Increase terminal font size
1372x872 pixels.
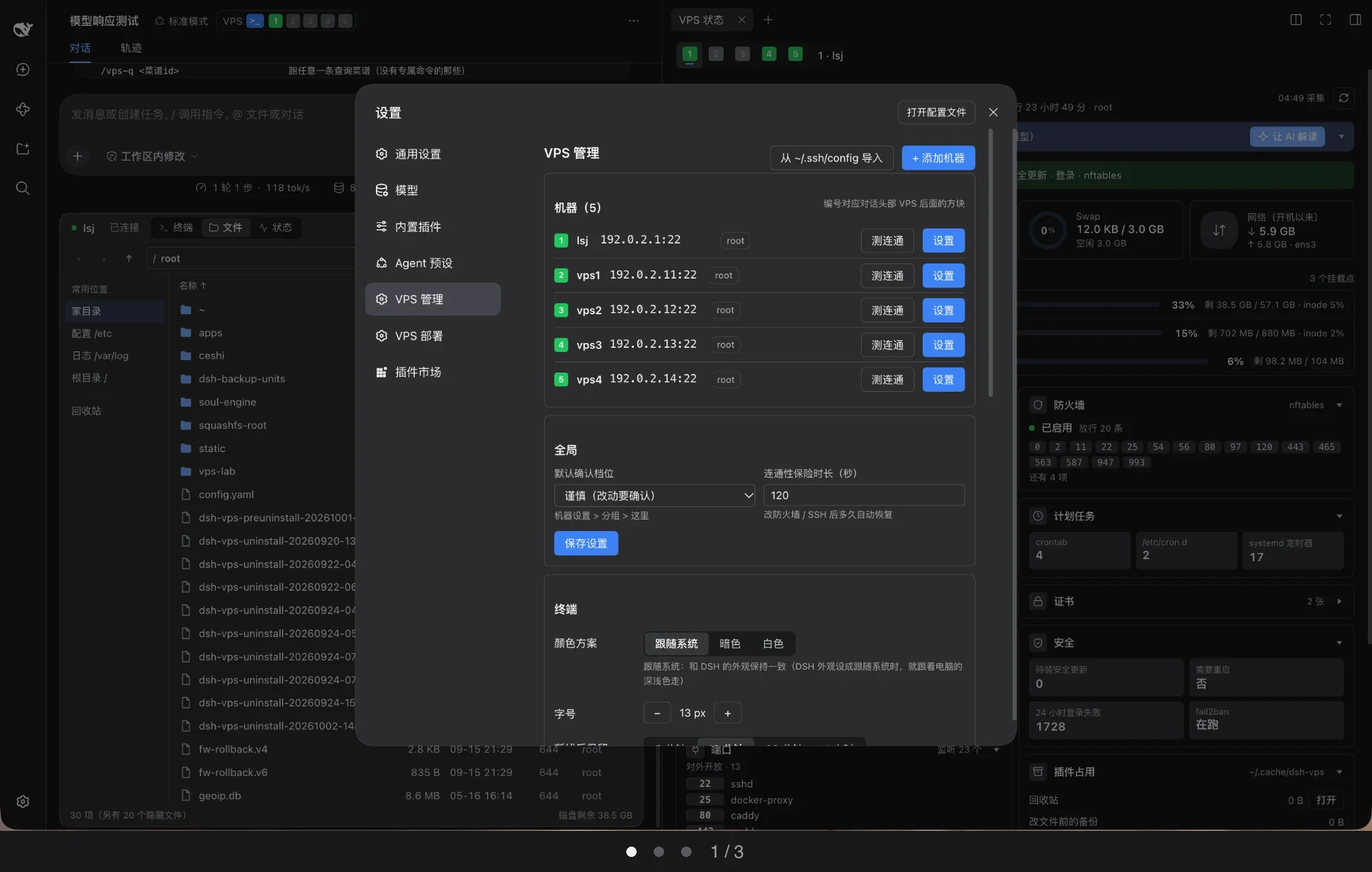728,714
